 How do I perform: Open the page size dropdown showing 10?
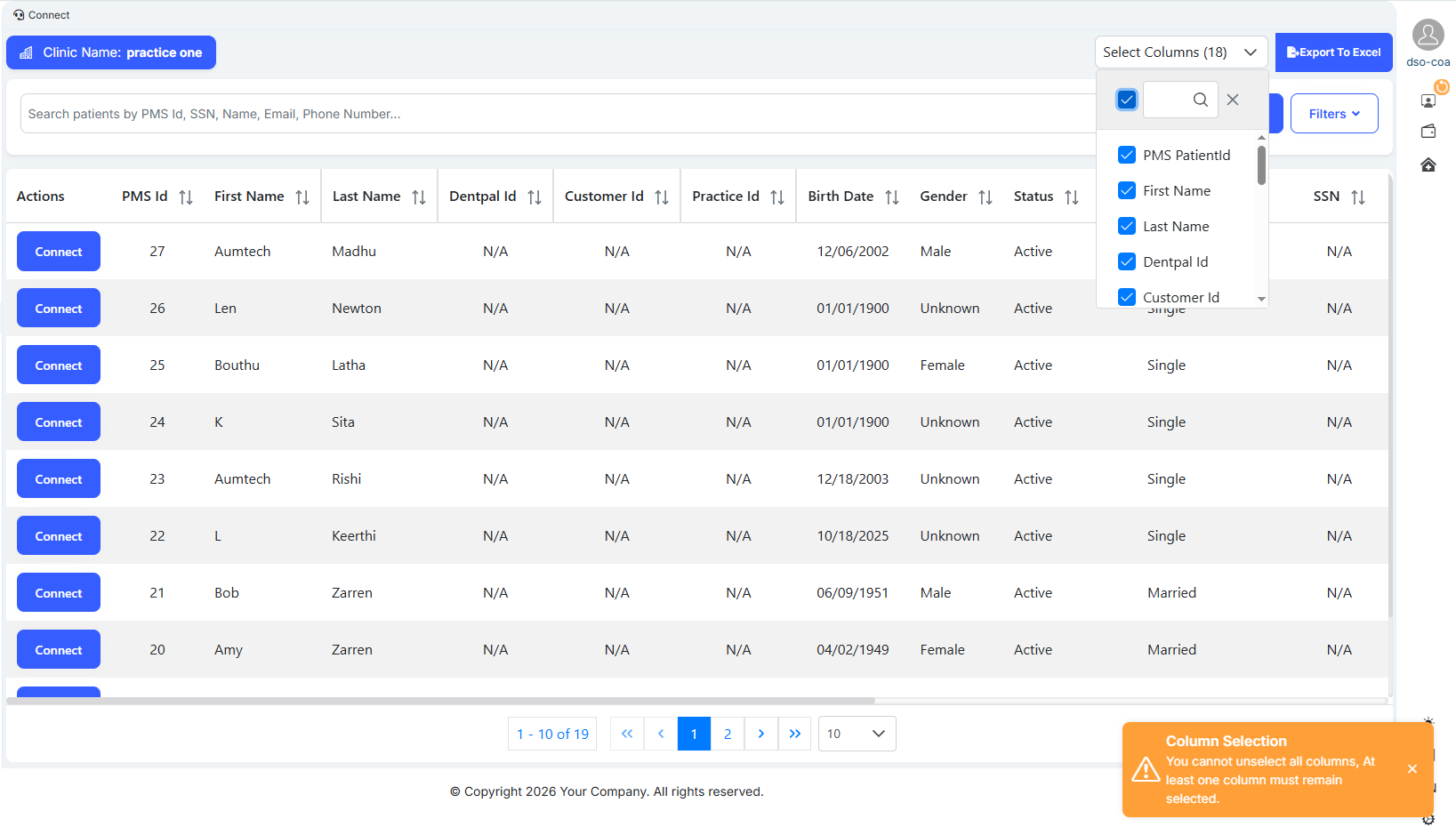point(856,734)
